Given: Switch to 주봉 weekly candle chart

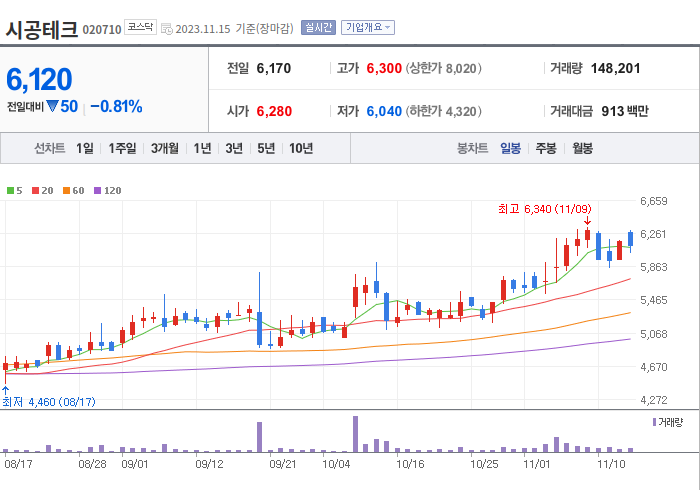Looking at the screenshot, I should [546, 148].
